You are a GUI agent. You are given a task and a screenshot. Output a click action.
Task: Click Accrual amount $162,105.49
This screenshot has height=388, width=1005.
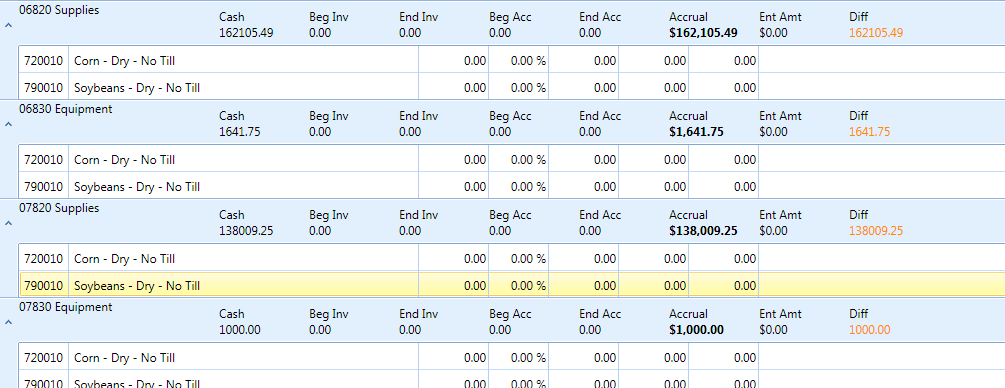pos(703,33)
